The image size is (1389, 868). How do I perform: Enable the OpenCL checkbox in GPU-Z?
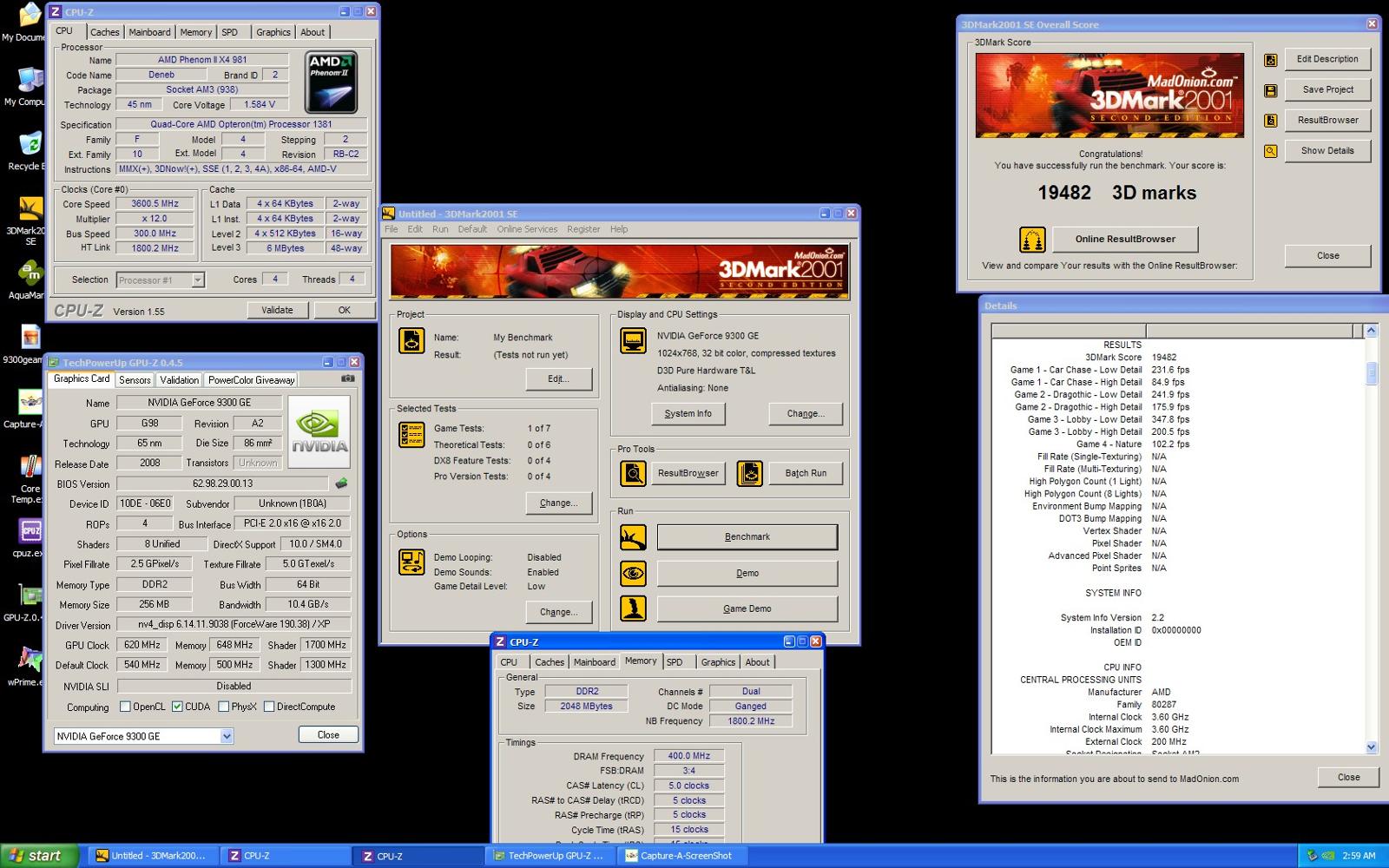click(125, 707)
